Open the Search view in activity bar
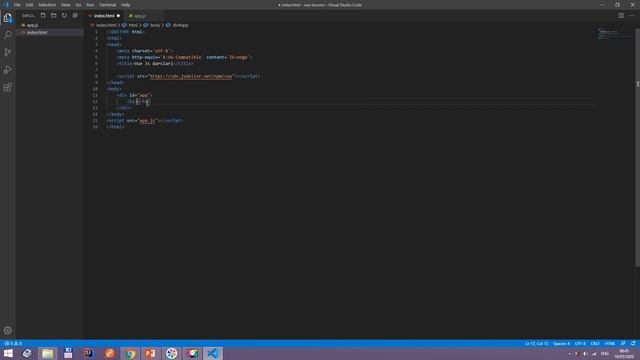The width and height of the screenshot is (640, 360). [8, 35]
